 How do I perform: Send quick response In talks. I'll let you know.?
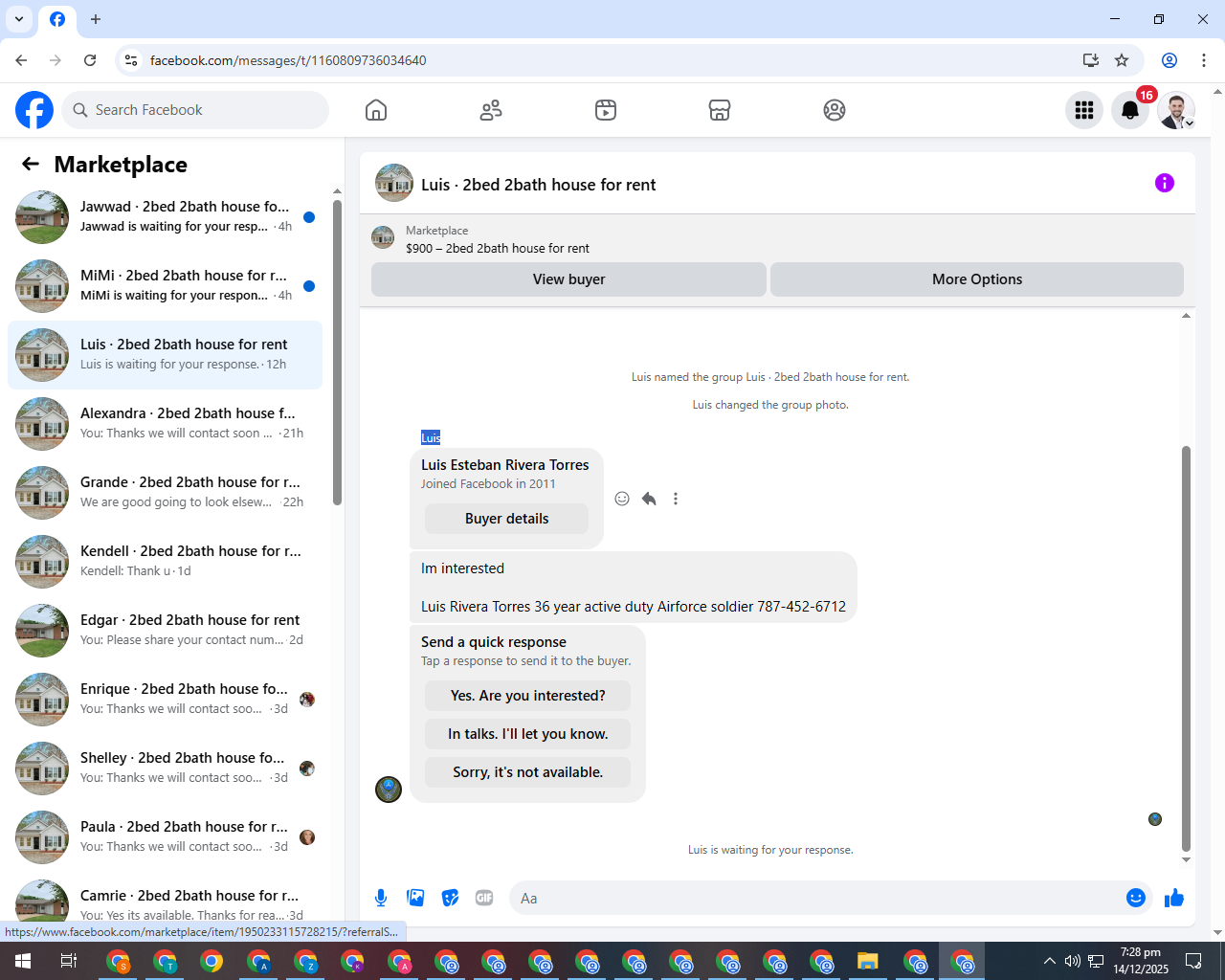[528, 734]
